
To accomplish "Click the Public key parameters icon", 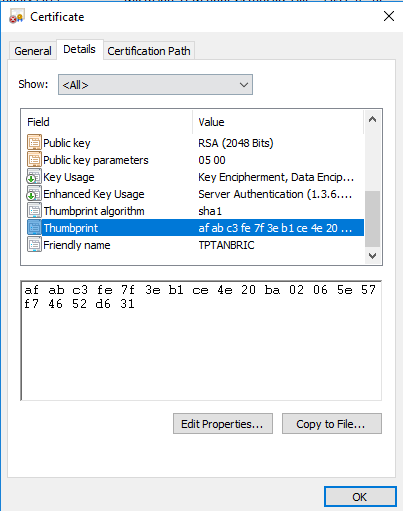I will click(34, 160).
